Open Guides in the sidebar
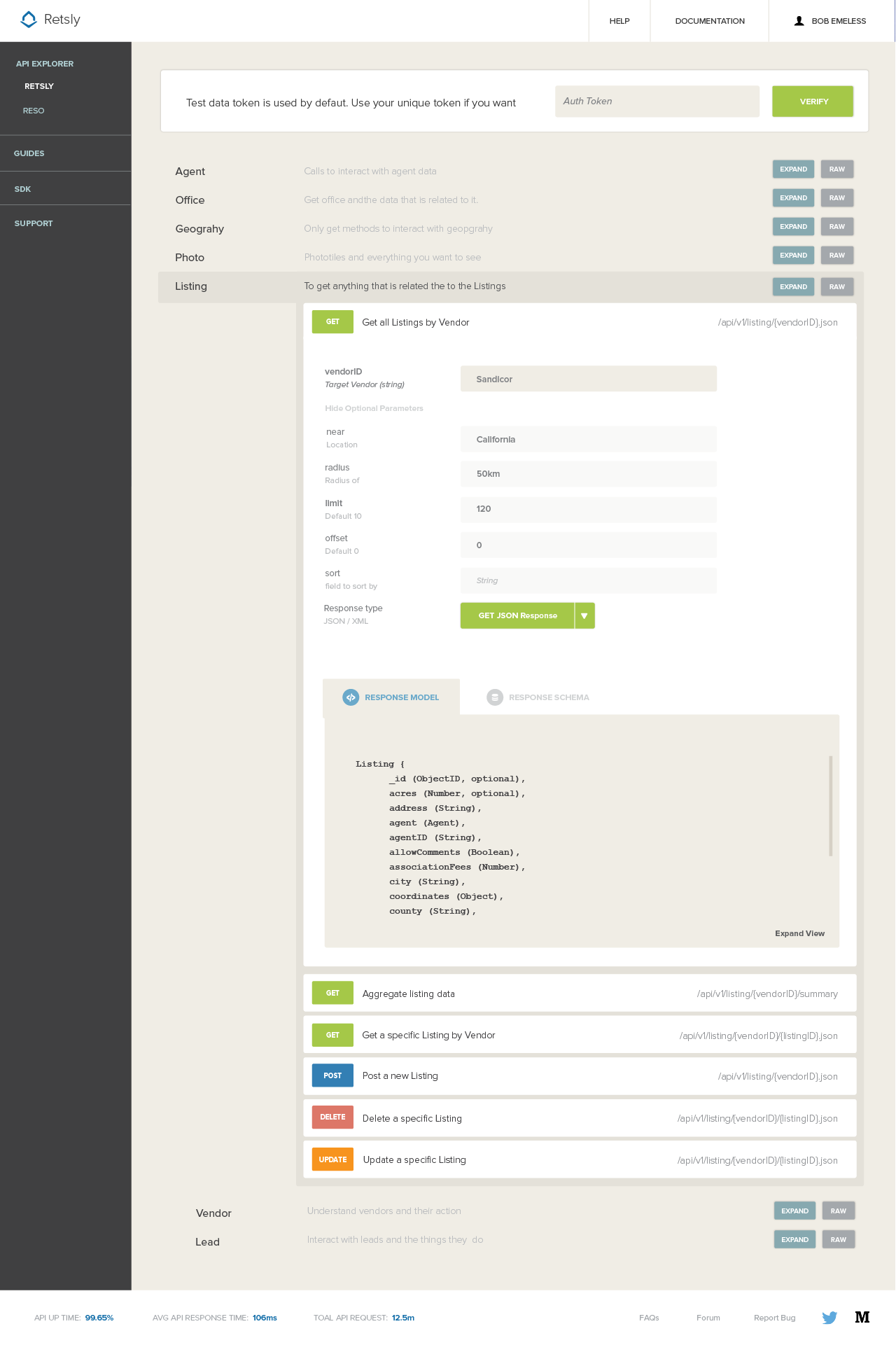 point(29,153)
